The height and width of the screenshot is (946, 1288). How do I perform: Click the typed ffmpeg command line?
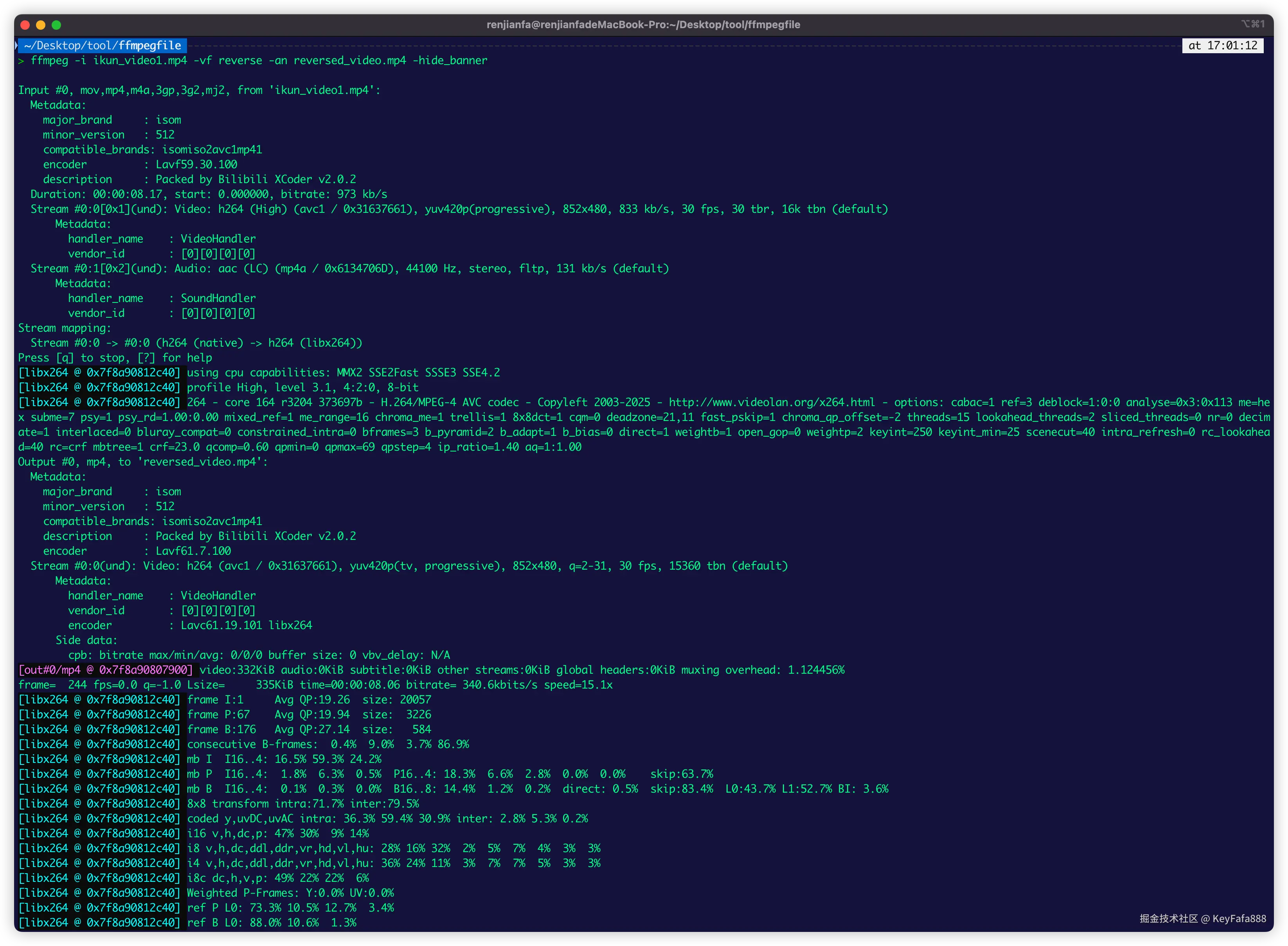point(259,61)
